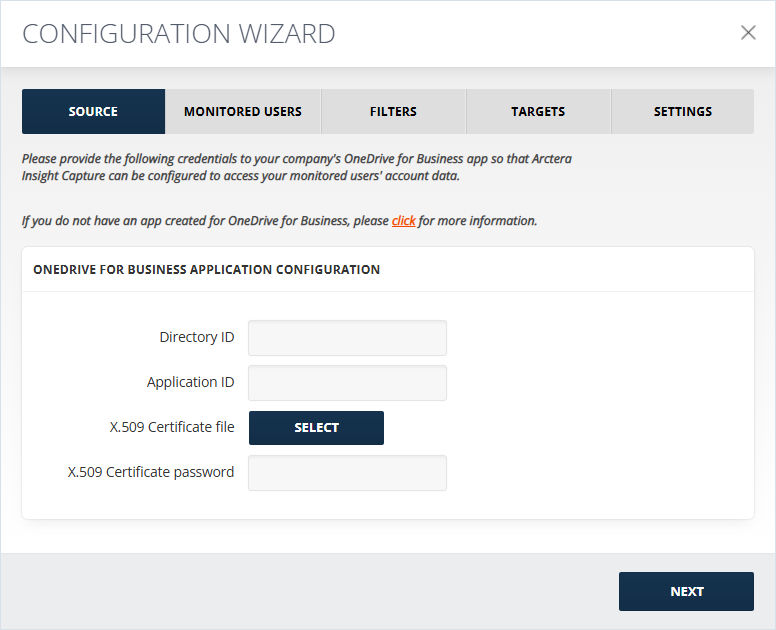Open the Settings tab

(x=683, y=111)
